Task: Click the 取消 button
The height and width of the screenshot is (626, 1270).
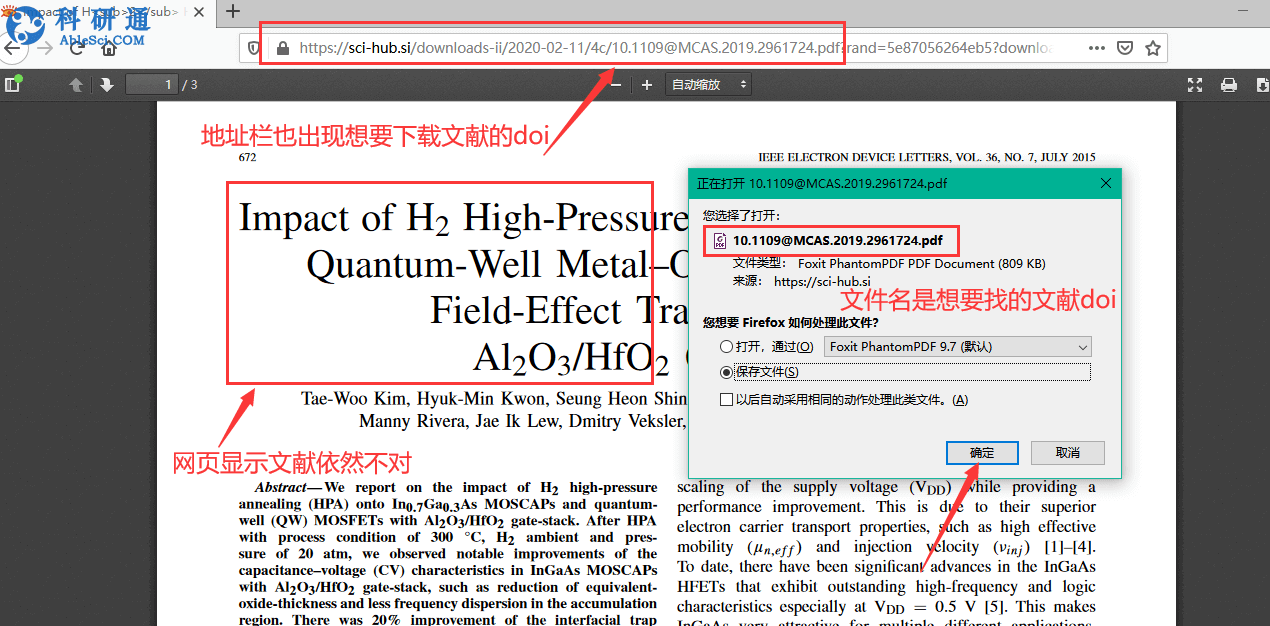Action: point(1068,453)
